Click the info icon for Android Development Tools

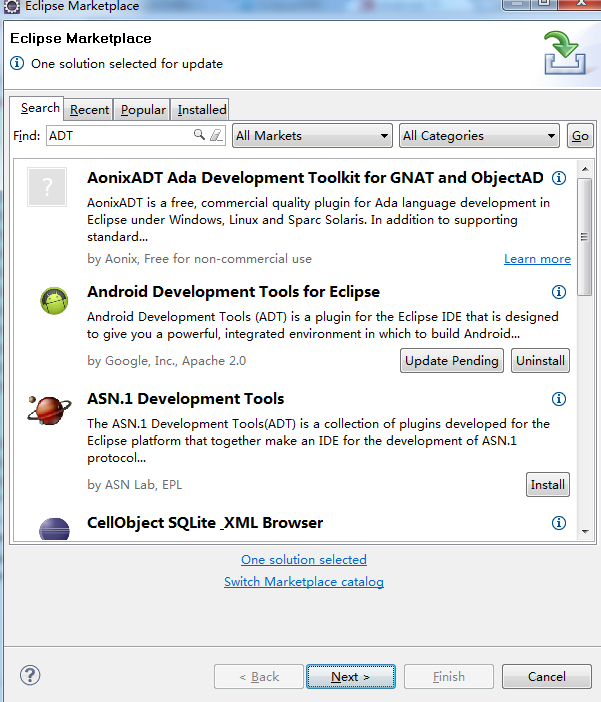(x=558, y=292)
